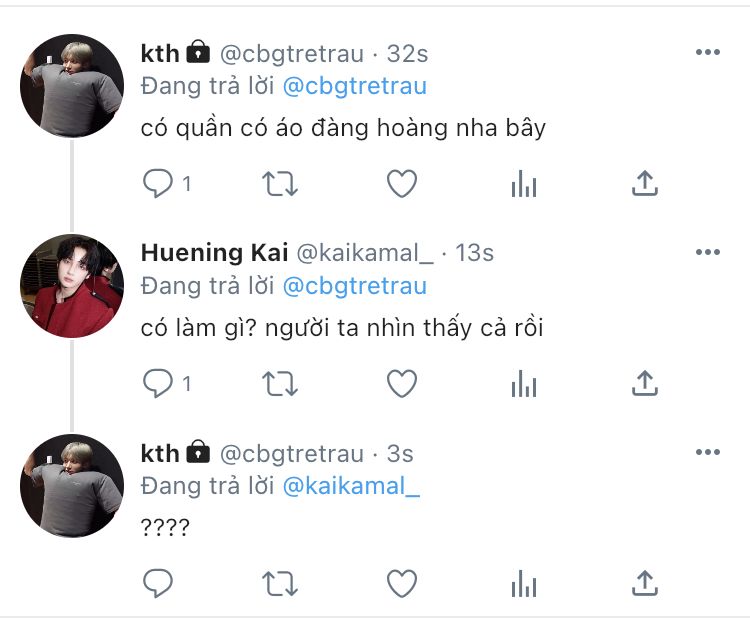Open more options on kth's first tweet
Viewport: 750px width, 618px height.
708,52
